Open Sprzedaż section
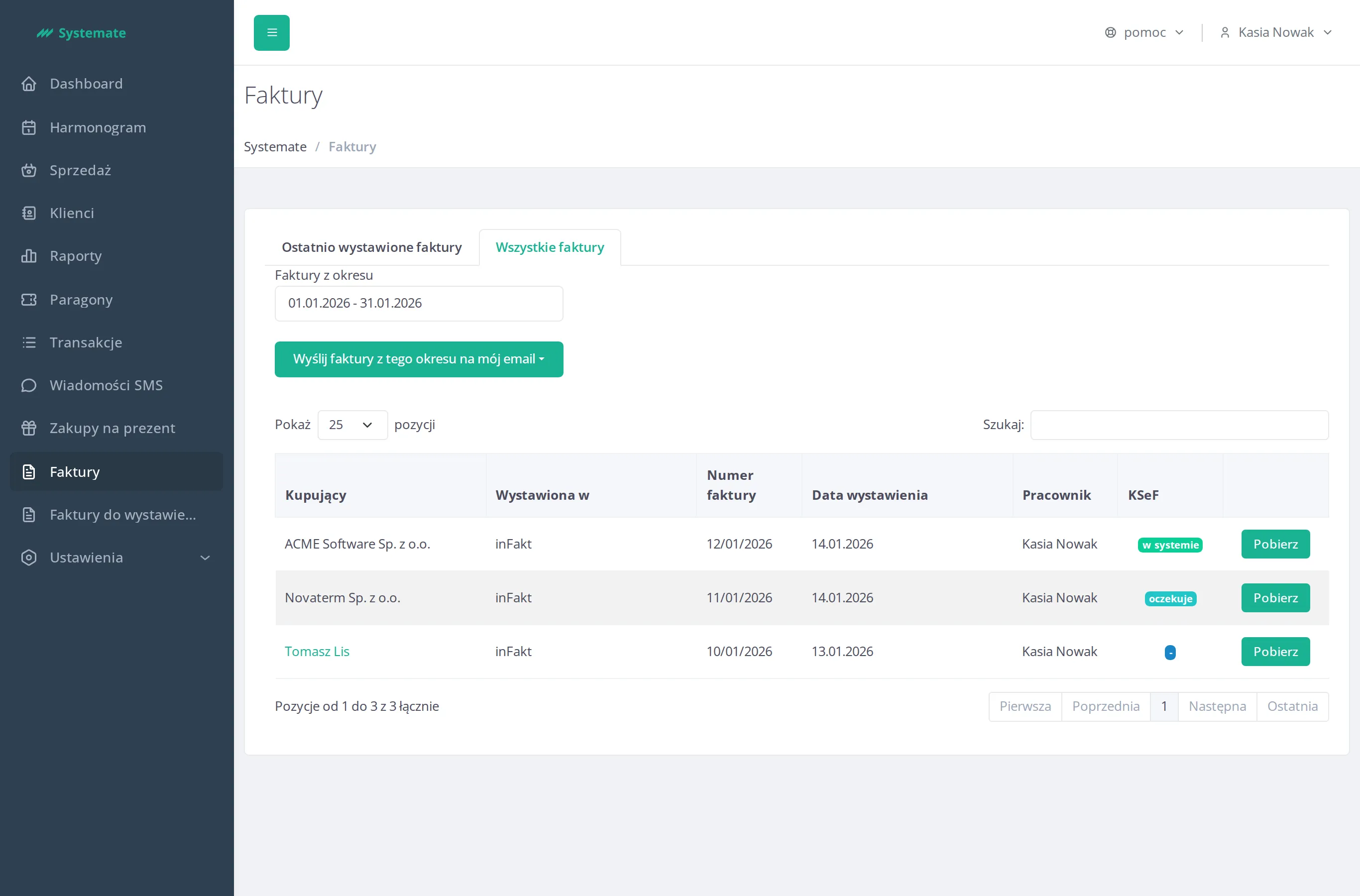The image size is (1360, 896). pos(116,170)
